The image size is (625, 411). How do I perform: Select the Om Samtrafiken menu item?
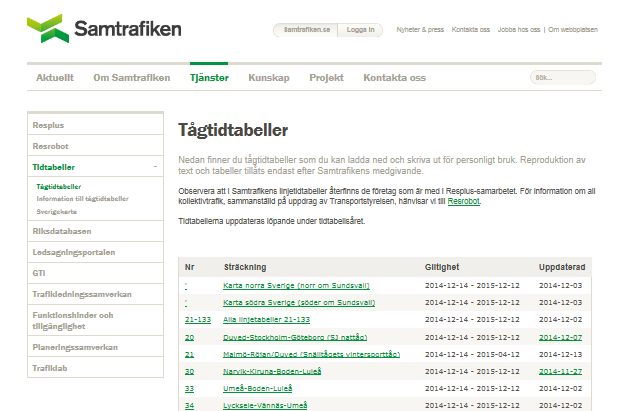pos(132,78)
